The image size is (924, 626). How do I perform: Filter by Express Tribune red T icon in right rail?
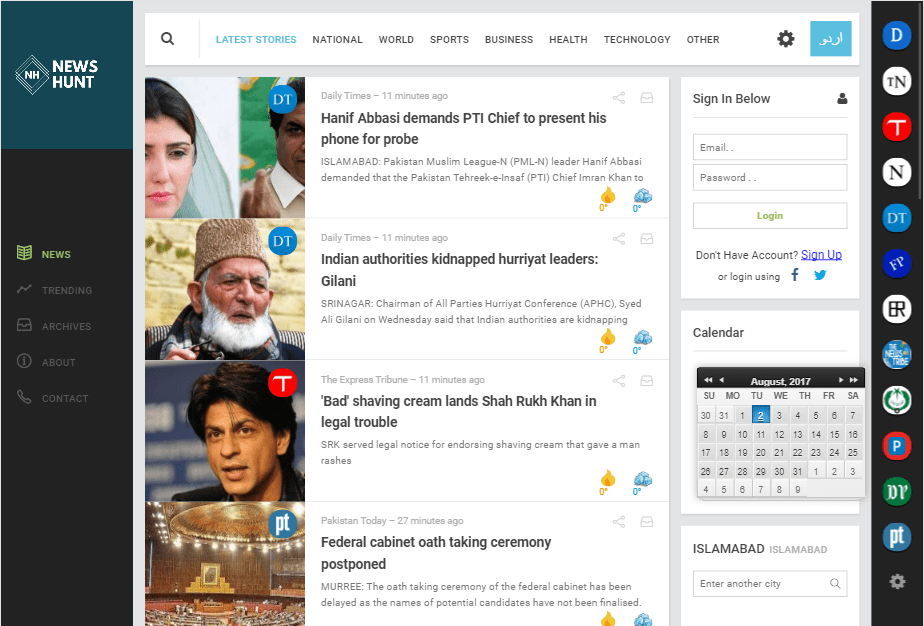point(896,127)
